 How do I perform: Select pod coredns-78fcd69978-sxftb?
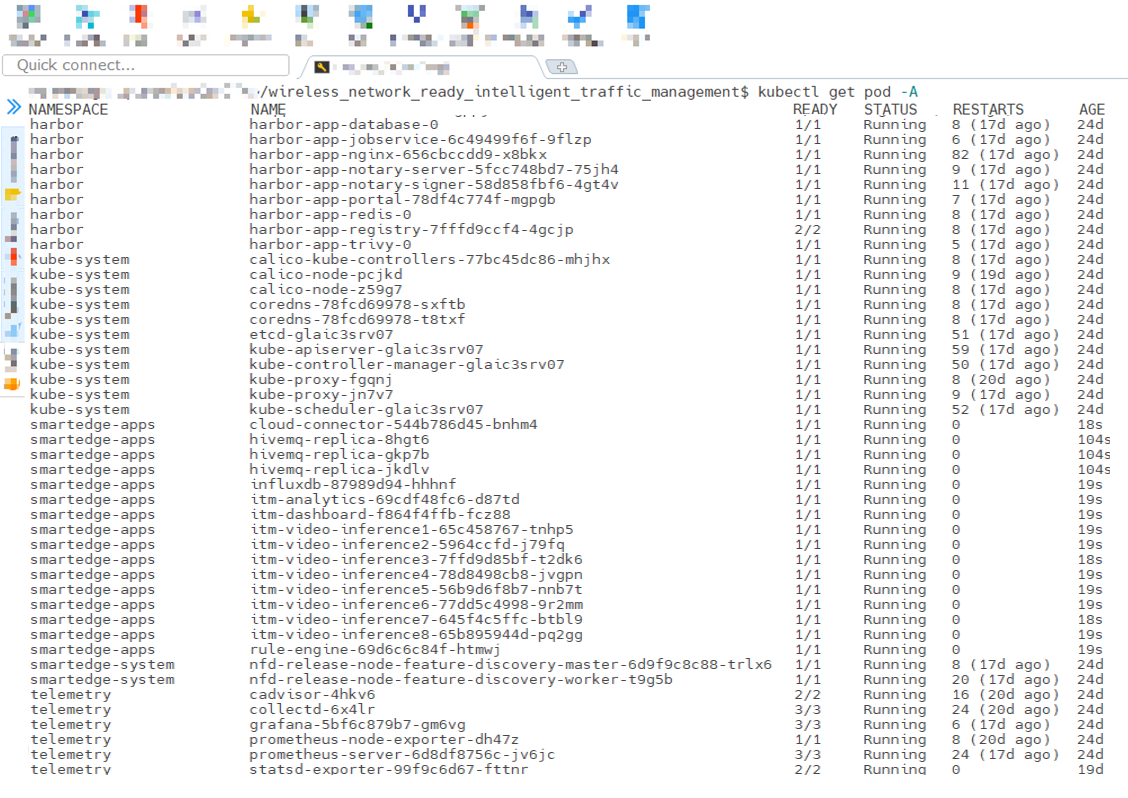click(x=358, y=304)
